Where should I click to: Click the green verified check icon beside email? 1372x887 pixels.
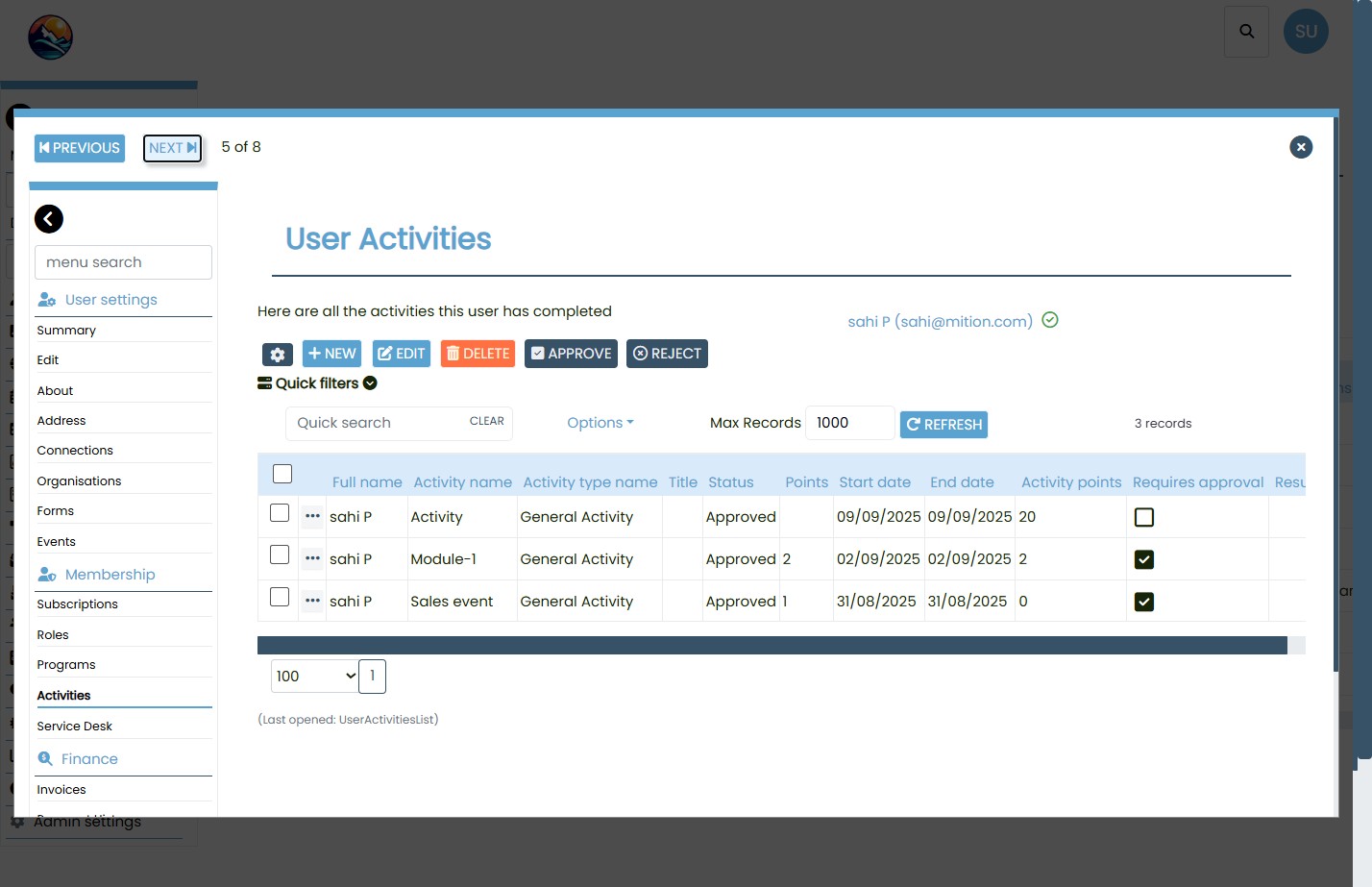pyautogui.click(x=1050, y=320)
